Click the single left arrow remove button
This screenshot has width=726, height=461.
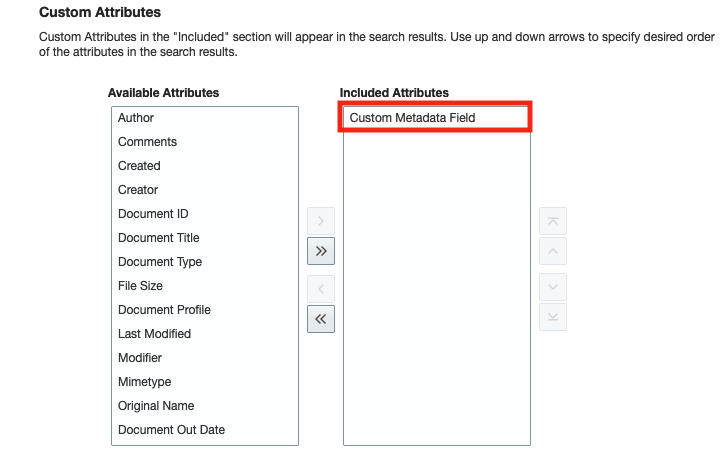pos(321,289)
